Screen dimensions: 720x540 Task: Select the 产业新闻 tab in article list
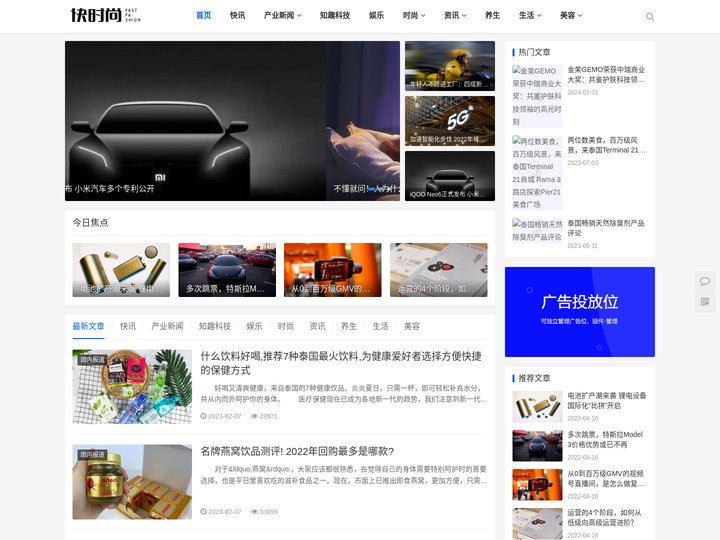(167, 326)
